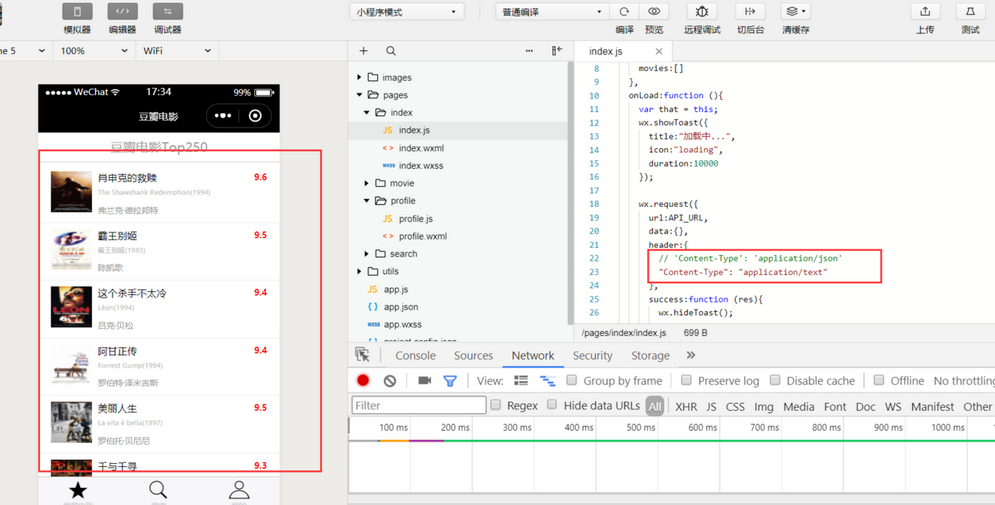Open the file tree more options ellipsis

pyautogui.click(x=529, y=51)
